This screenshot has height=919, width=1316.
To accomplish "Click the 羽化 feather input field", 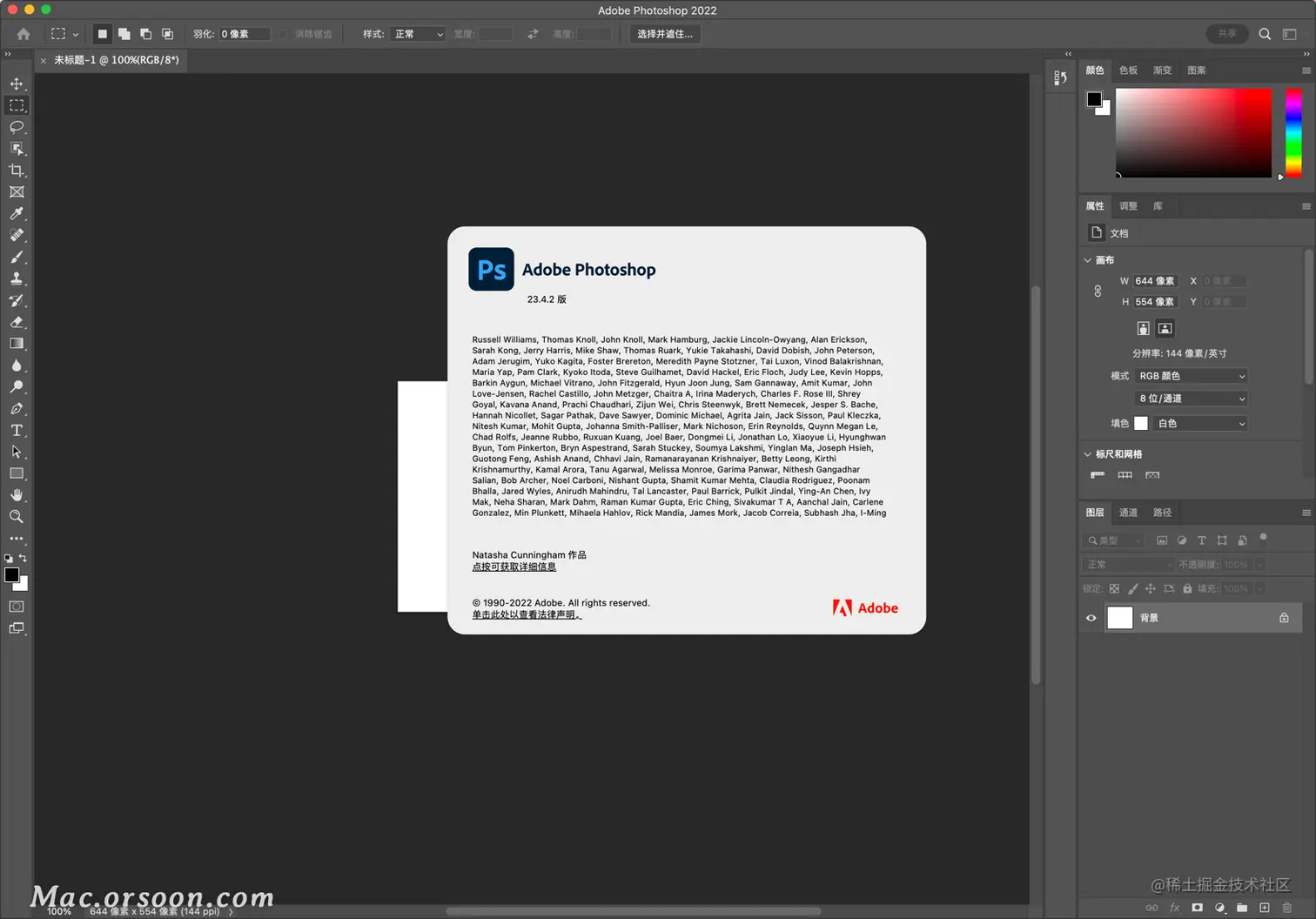I will (244, 34).
